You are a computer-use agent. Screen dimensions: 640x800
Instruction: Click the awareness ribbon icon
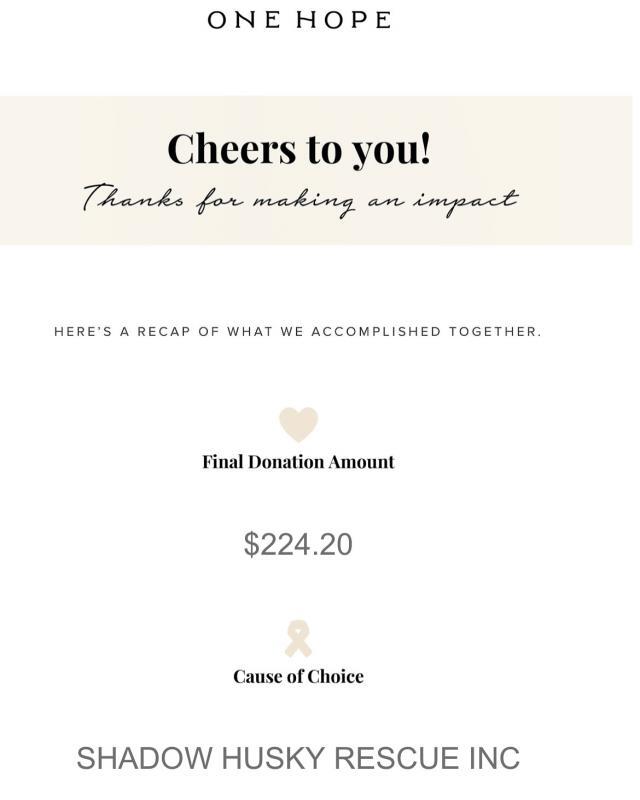tap(299, 639)
